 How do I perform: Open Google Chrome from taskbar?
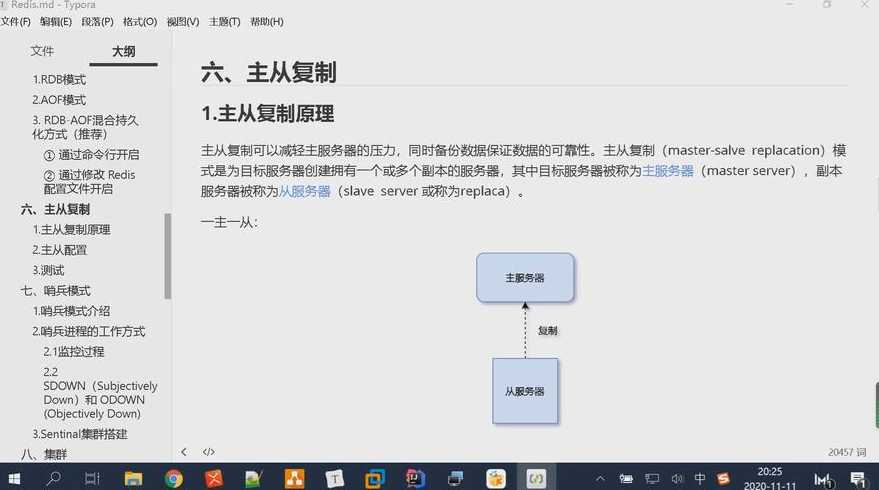[174, 478]
